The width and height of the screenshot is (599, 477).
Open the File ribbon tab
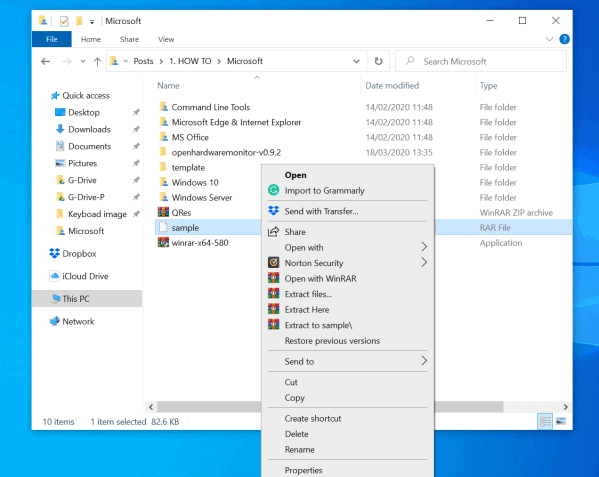pyautogui.click(x=52, y=39)
